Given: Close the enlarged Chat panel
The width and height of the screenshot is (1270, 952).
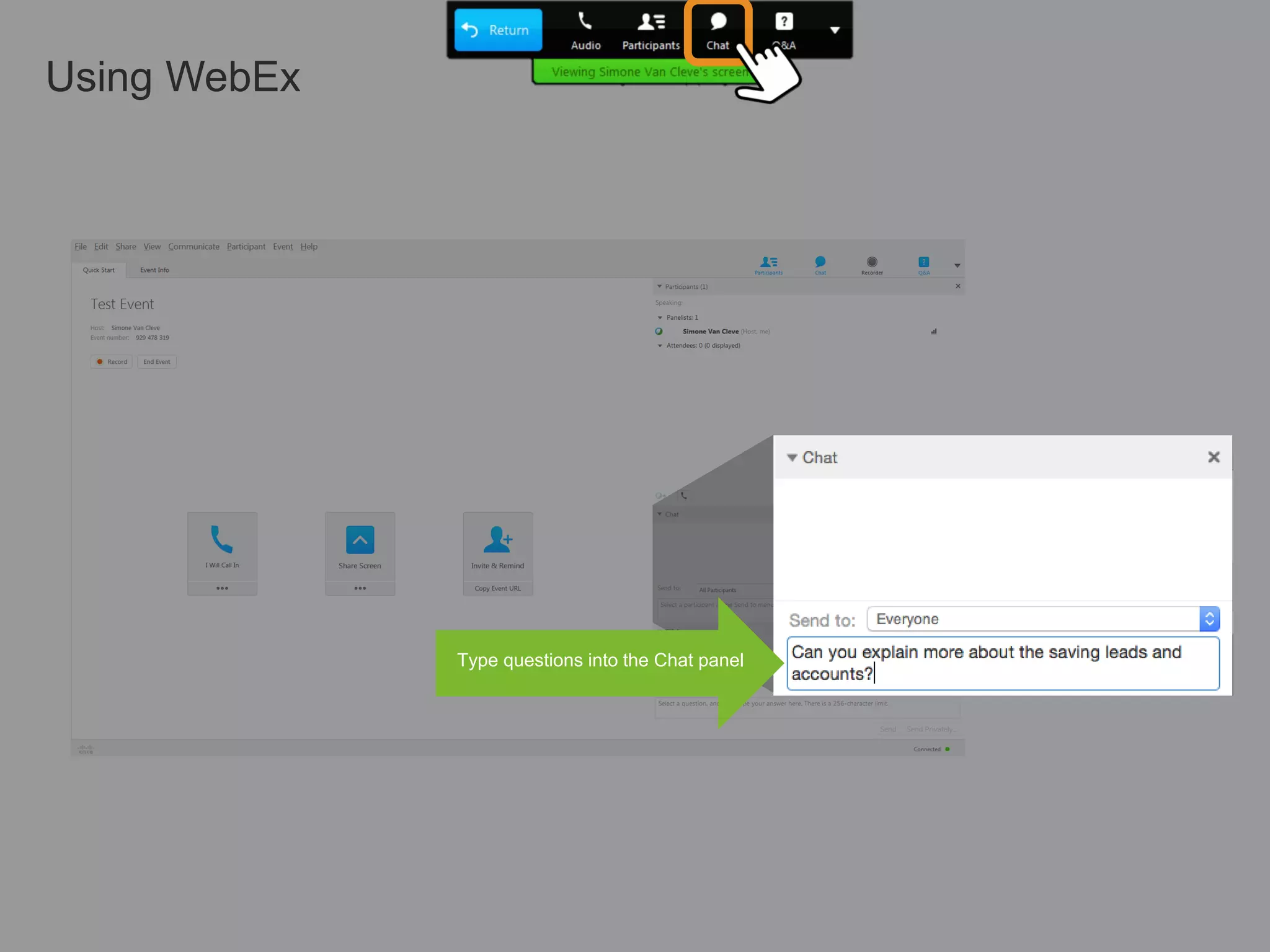Looking at the screenshot, I should pos(1214,457).
